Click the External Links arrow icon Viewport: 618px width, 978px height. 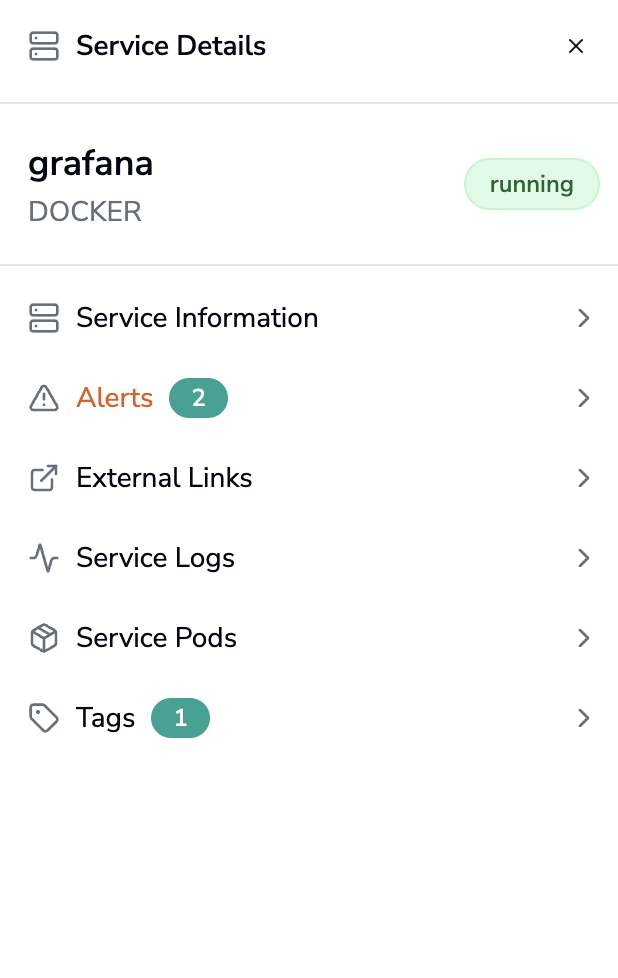point(44,478)
